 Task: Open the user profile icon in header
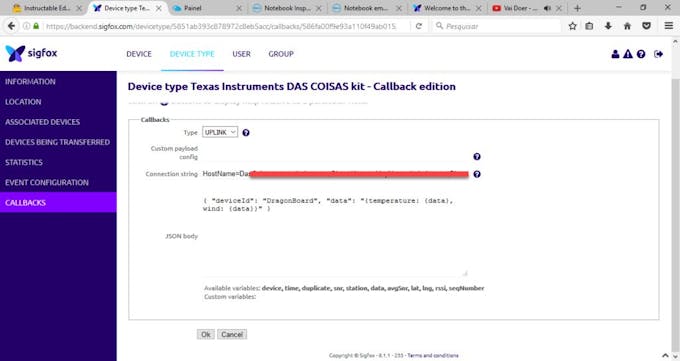(615, 54)
